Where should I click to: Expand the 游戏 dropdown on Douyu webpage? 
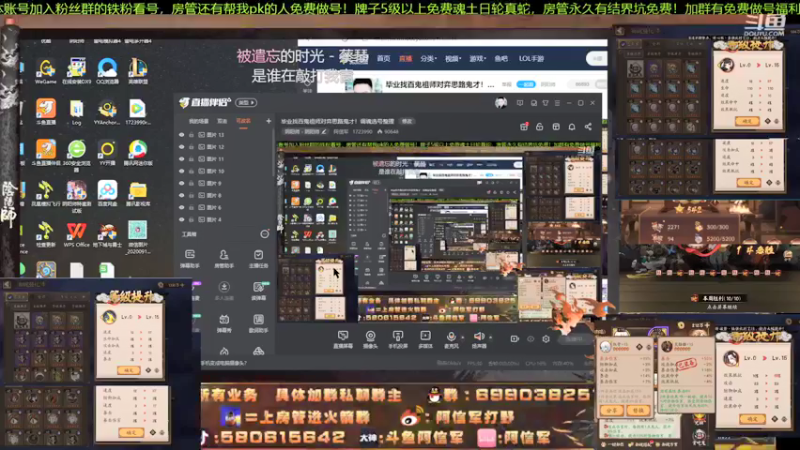tap(478, 59)
